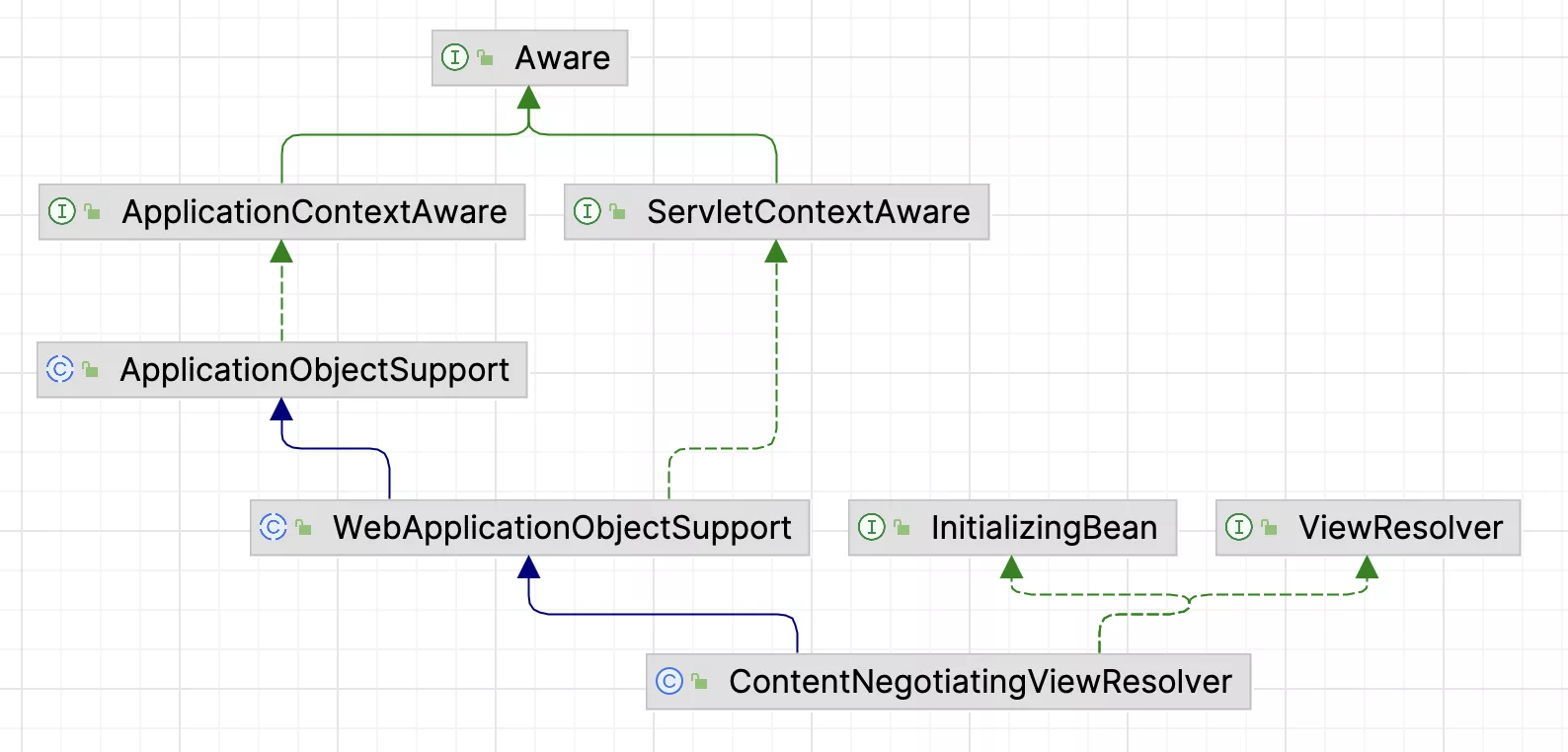1568x752 pixels.
Task: Select the ServletContextAware label
Action: (x=809, y=212)
